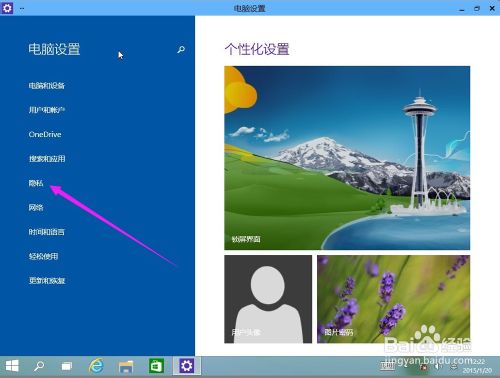The image size is (500, 378).
Task: Select 轻松使用 ease of access
Action: [x=43, y=256]
